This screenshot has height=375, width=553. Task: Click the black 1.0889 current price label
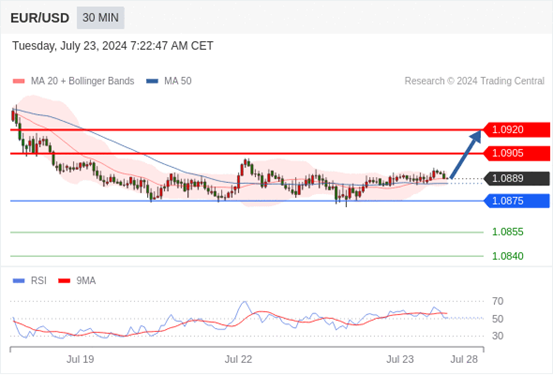pos(516,179)
